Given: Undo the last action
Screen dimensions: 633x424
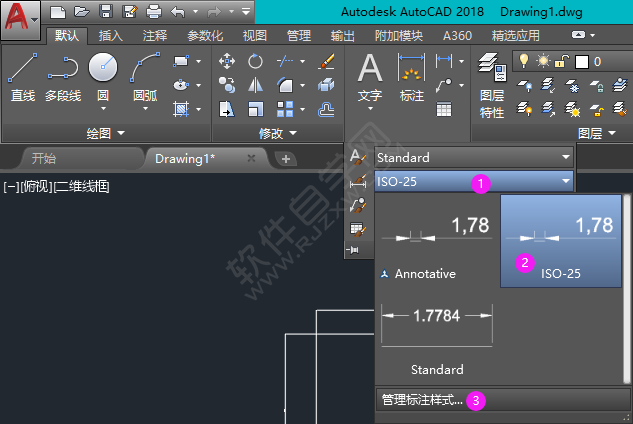Looking at the screenshot, I should (x=178, y=12).
